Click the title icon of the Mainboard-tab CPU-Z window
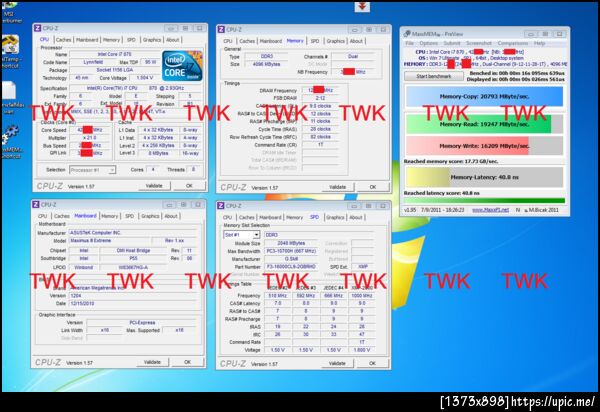600x412 pixels. 36,204
